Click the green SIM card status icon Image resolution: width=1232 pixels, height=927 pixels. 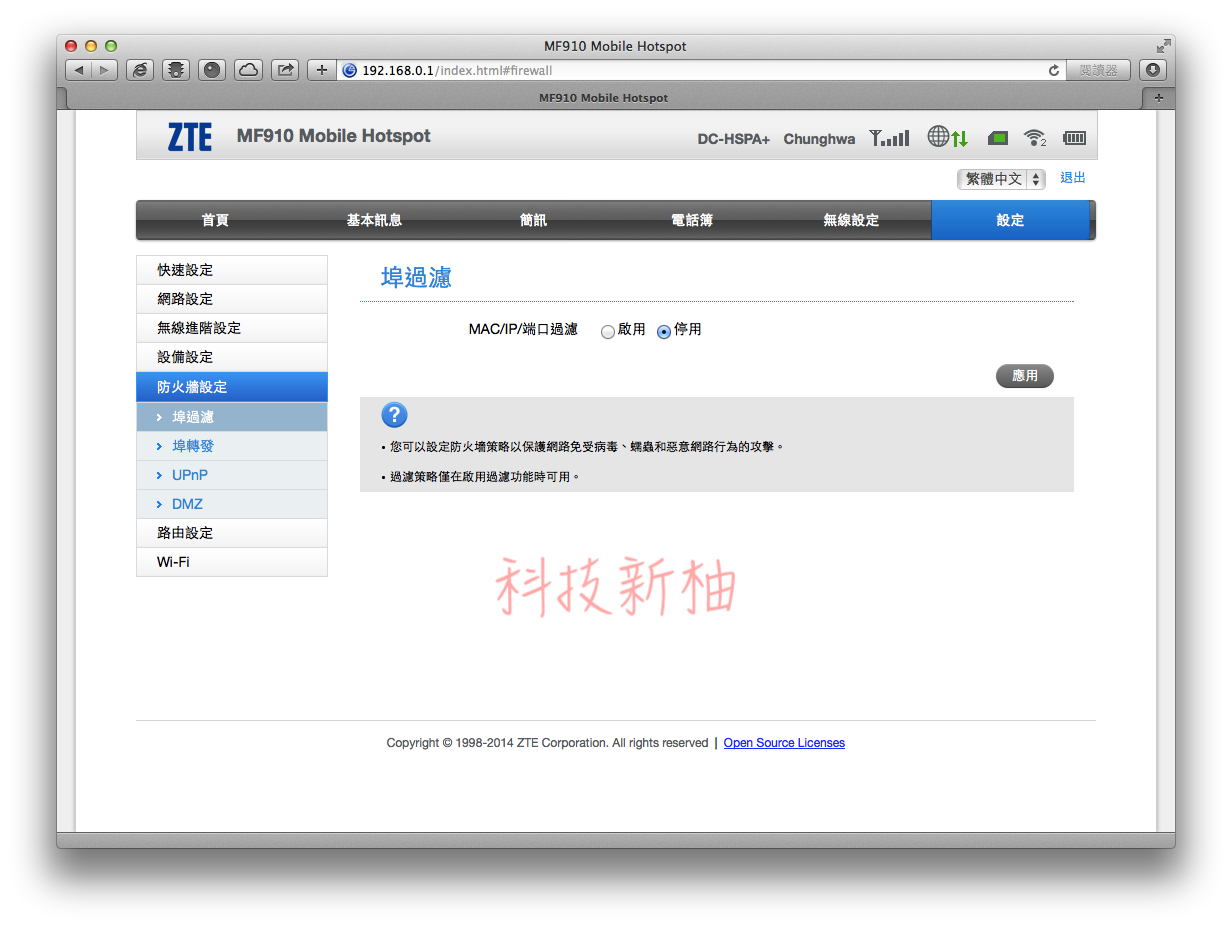click(x=998, y=138)
